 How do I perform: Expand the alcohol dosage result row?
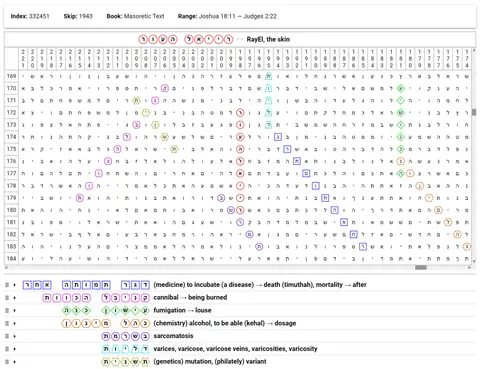coord(15,323)
